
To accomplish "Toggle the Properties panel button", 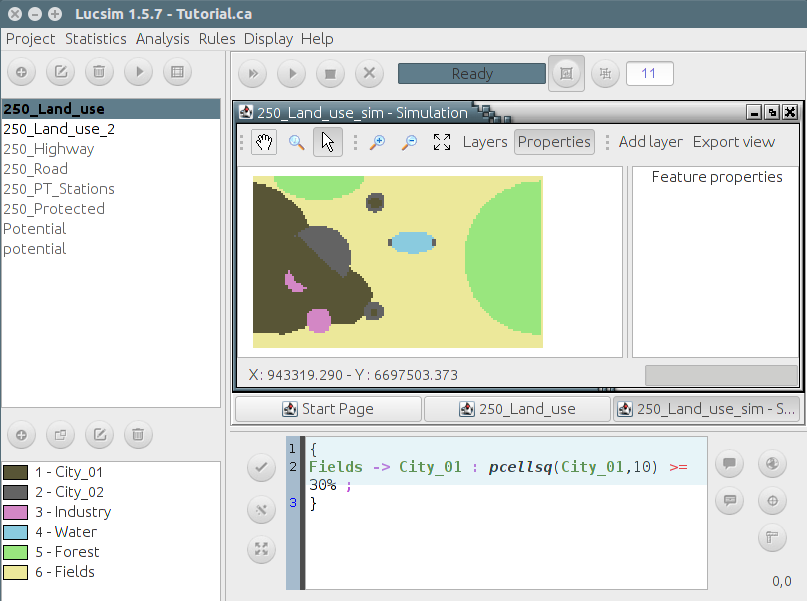I will 554,142.
